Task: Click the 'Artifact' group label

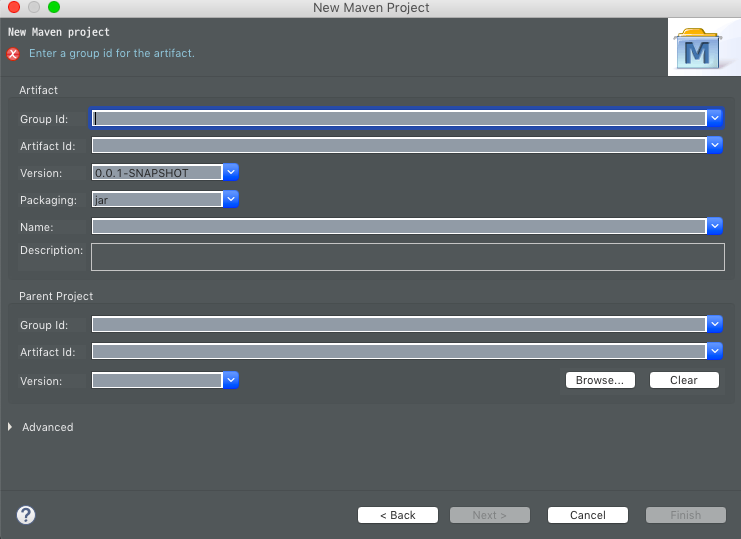Action: coord(38,90)
